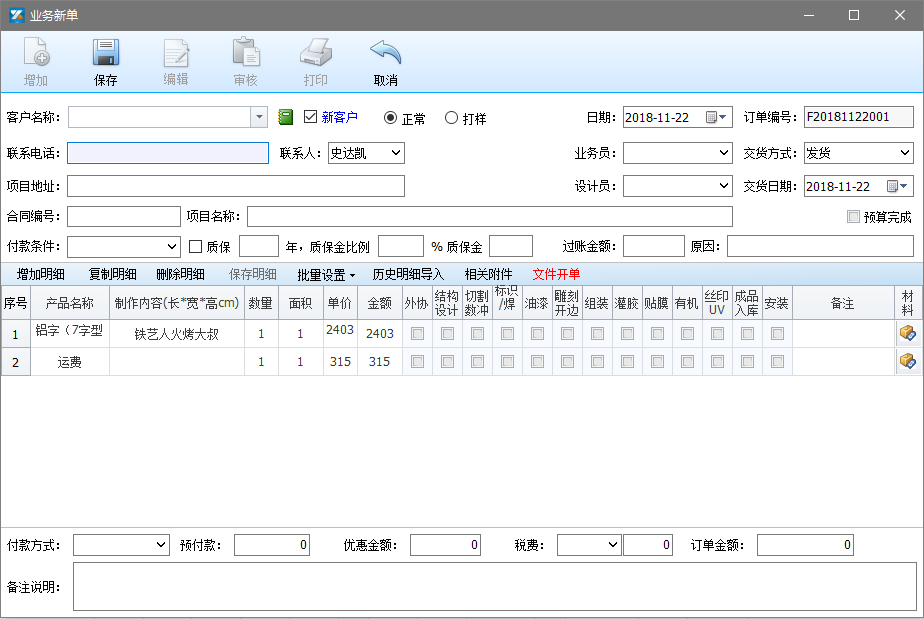Enable the 质保 checkbox
This screenshot has width=924, height=619.
(x=196, y=247)
